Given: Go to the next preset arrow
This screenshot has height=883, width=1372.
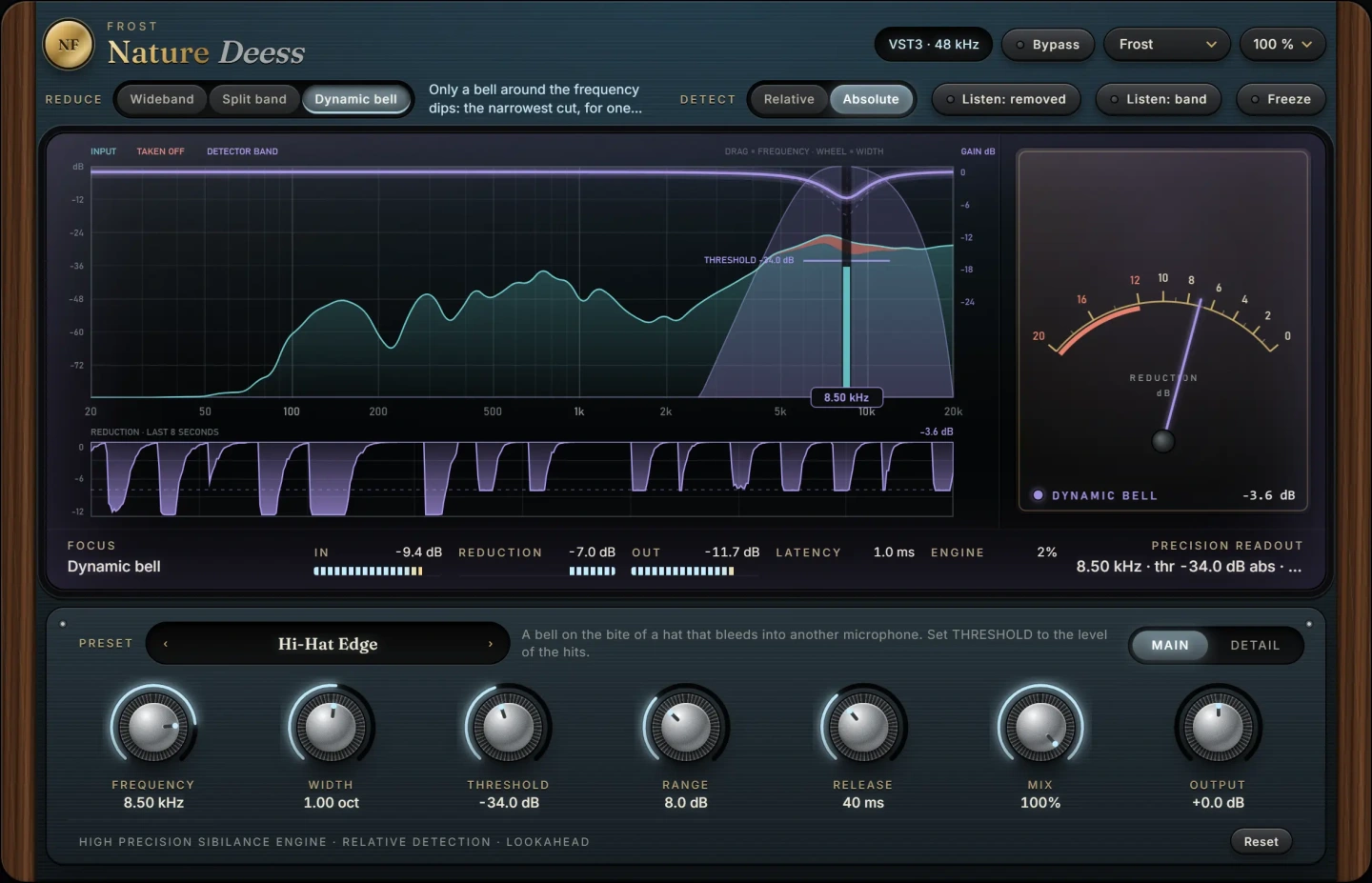Looking at the screenshot, I should point(491,644).
